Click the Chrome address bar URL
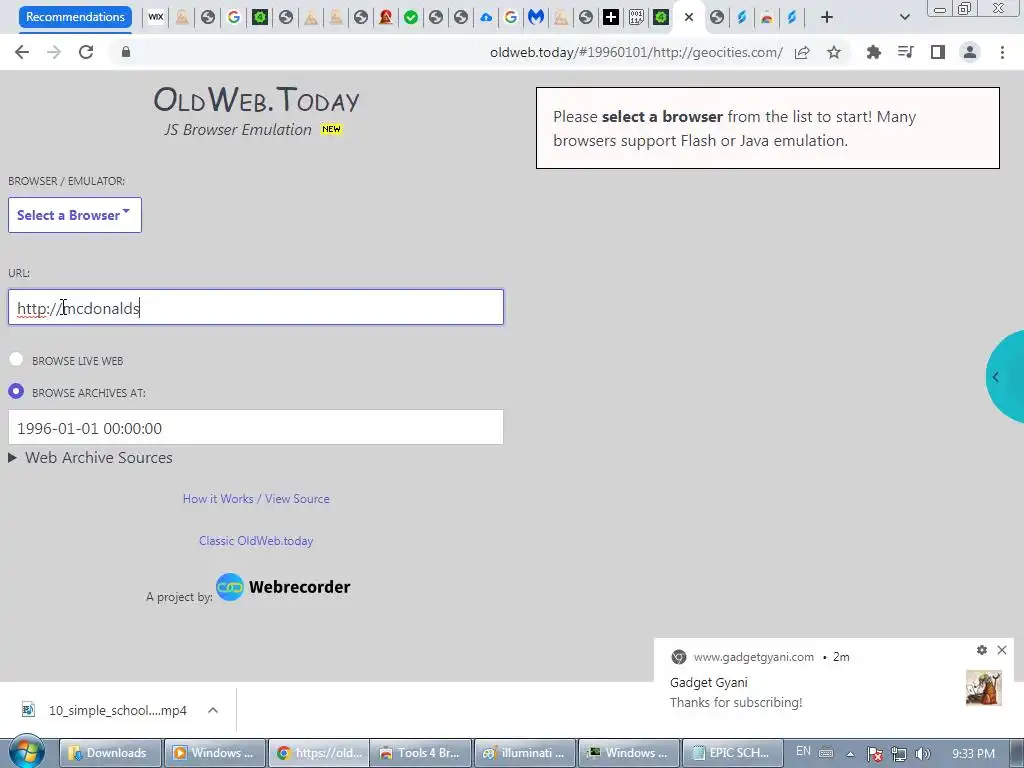This screenshot has height=768, width=1024. pos(636,52)
